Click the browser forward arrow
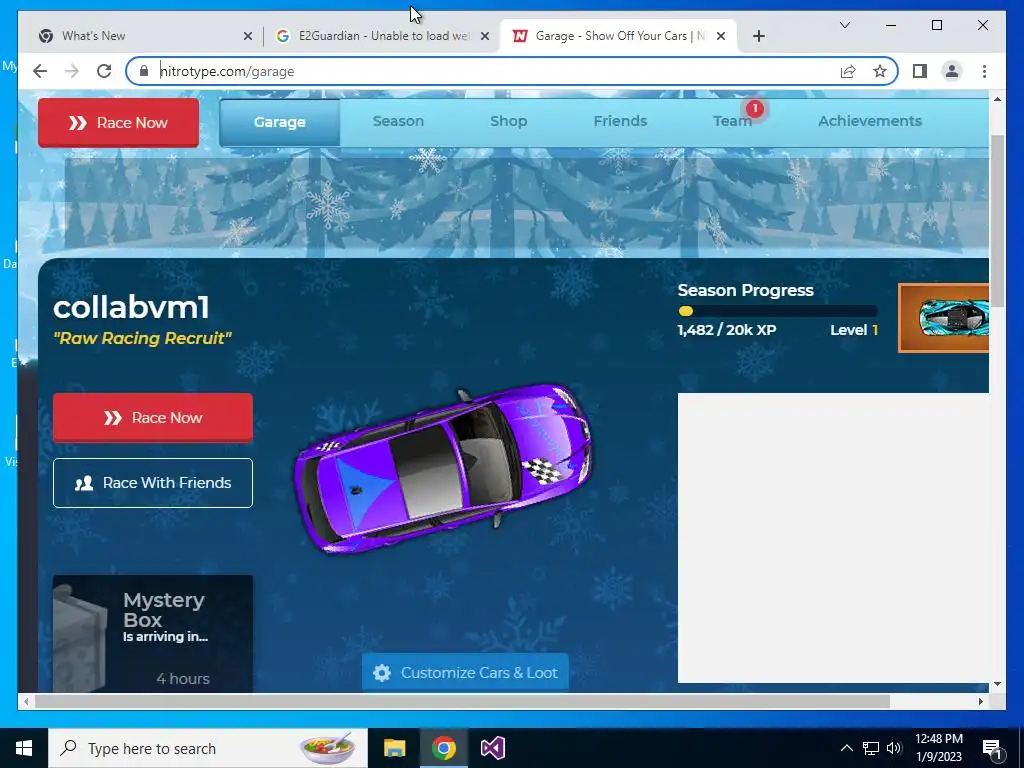The height and width of the screenshot is (768, 1024). pos(72,71)
